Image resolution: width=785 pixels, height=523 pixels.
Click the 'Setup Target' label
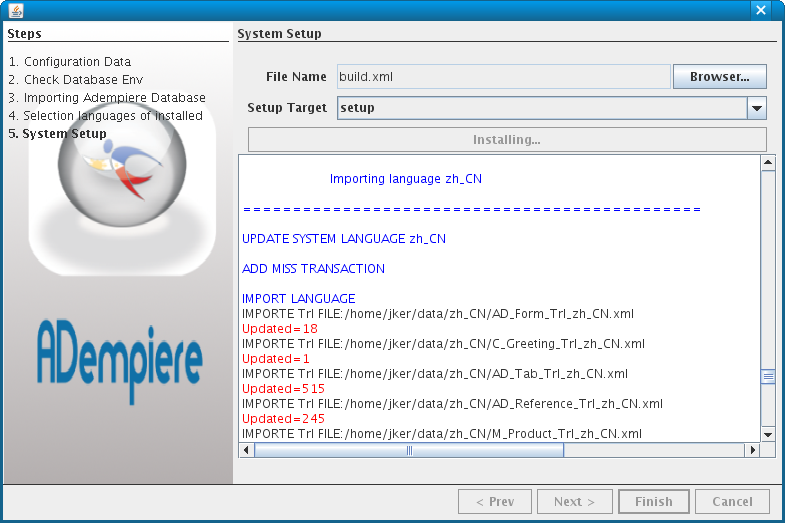coord(287,108)
